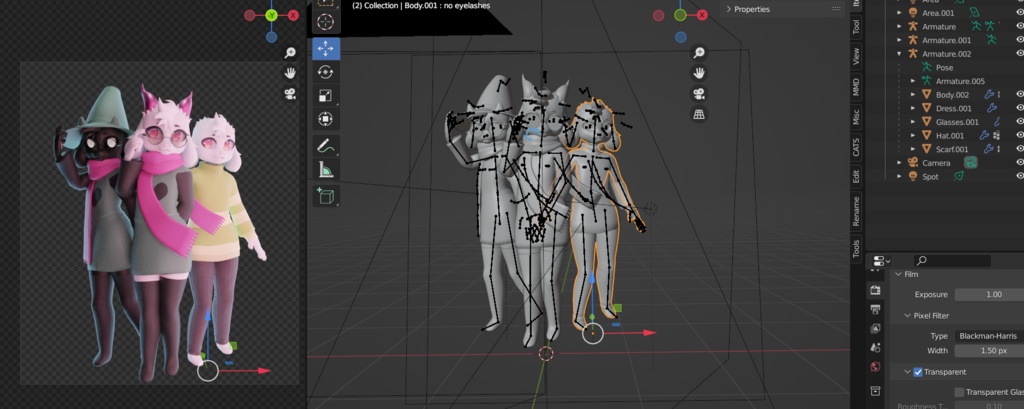Select Dress.001 object in outliner
1024x409 pixels.
(953, 108)
